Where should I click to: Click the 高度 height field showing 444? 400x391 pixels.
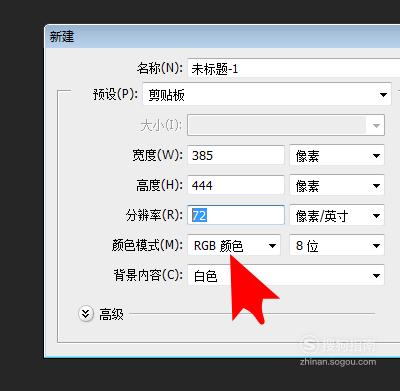coord(236,185)
